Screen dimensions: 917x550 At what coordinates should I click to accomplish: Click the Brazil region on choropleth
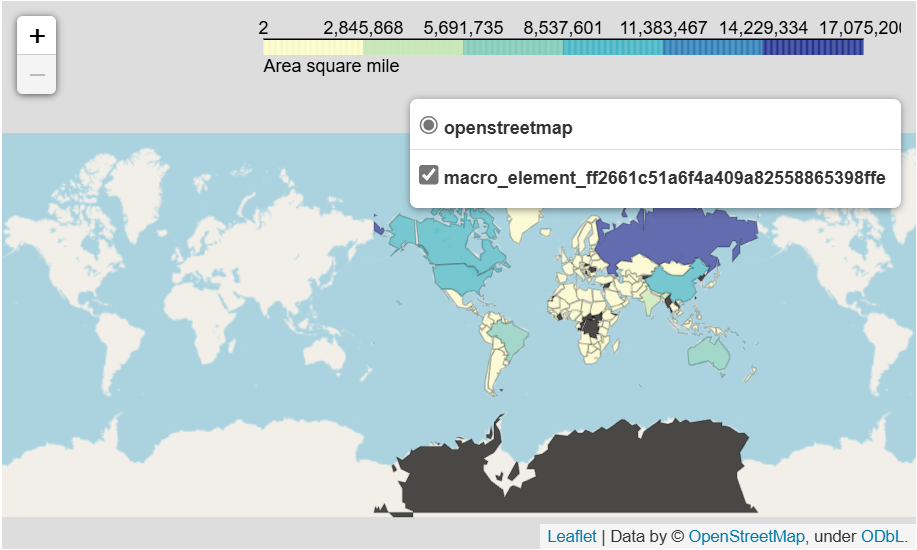tap(510, 338)
